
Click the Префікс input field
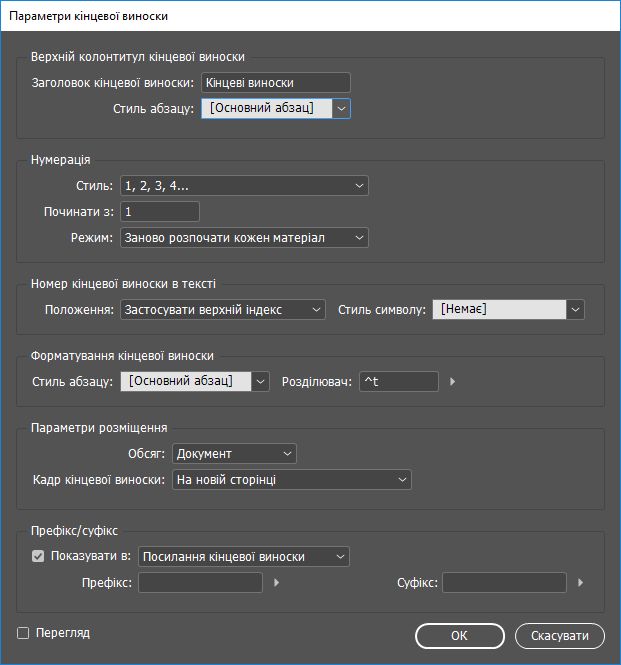click(x=200, y=583)
